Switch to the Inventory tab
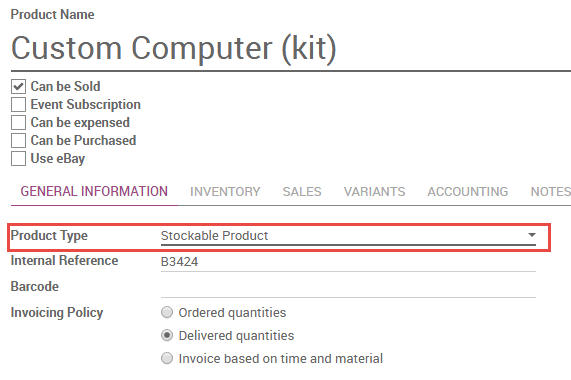571x380 pixels. tap(225, 191)
